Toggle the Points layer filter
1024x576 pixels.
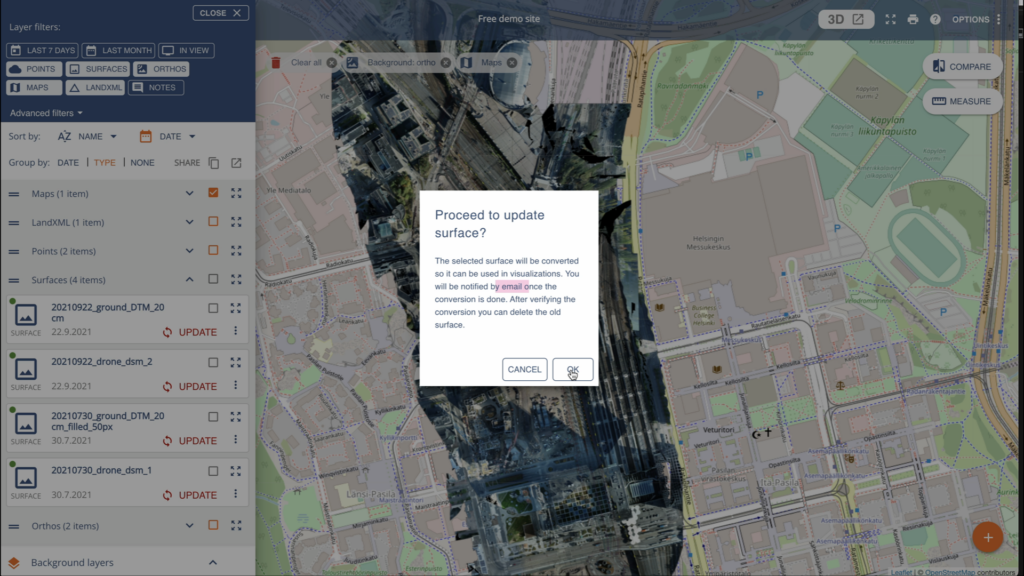34,69
